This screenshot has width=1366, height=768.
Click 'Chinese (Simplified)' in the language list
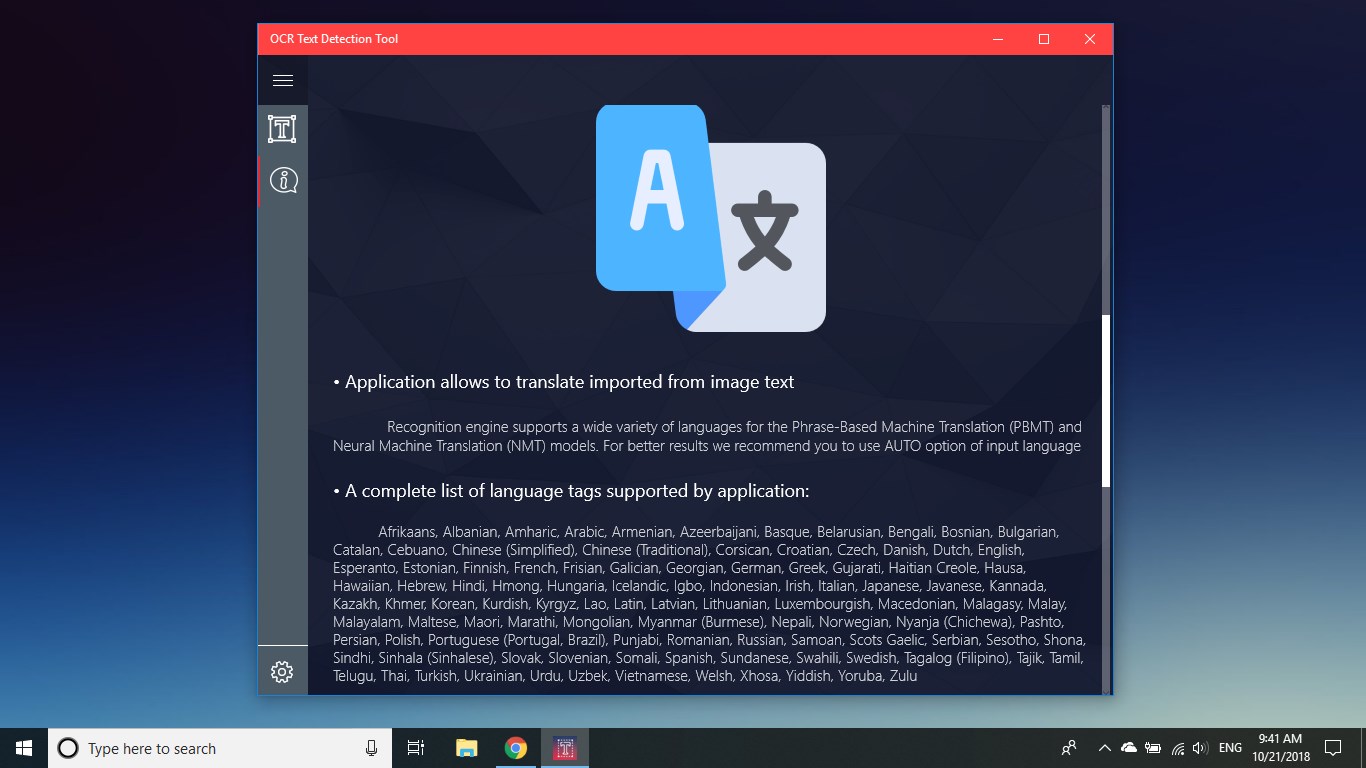point(514,550)
